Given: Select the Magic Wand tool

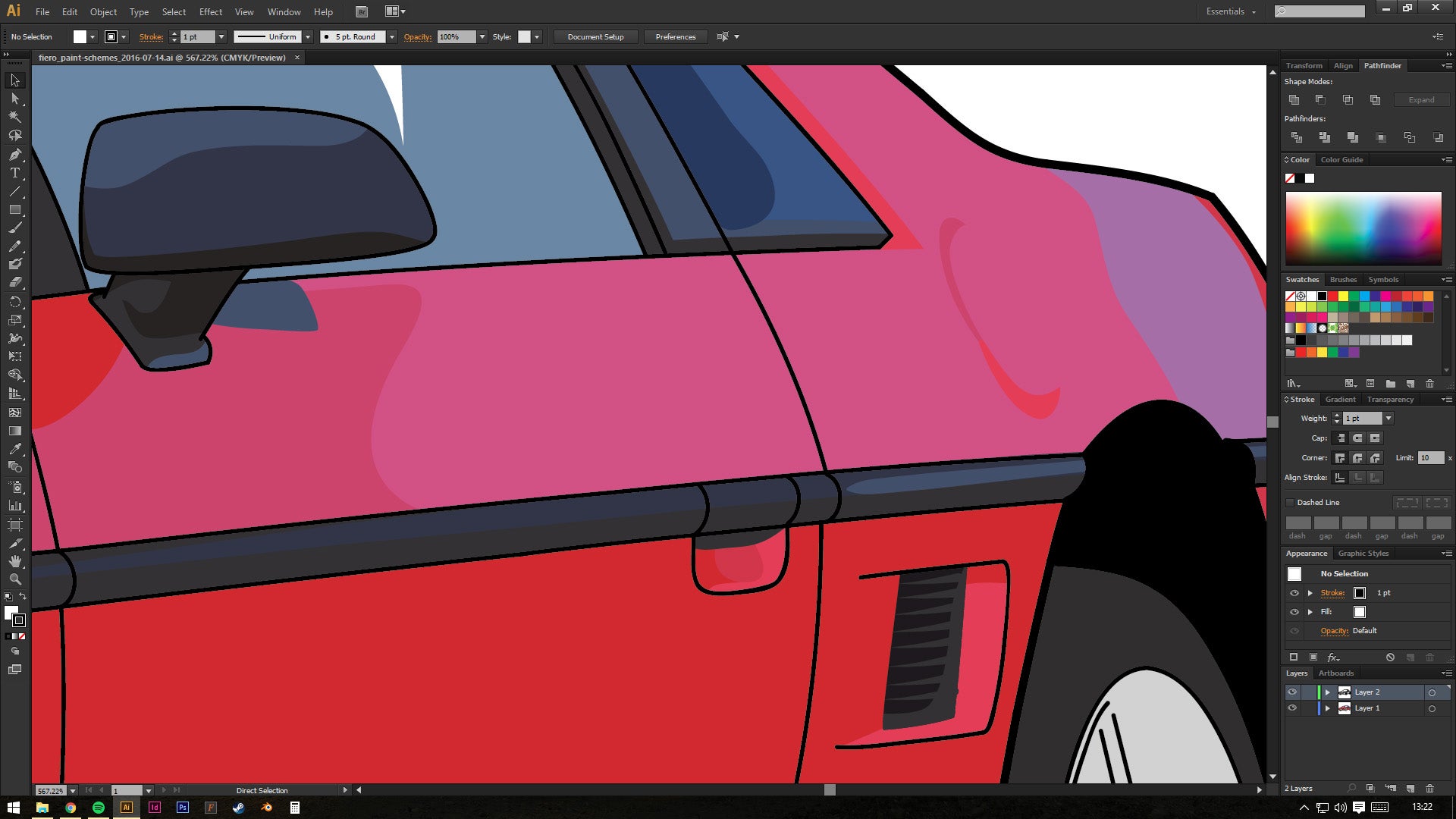Looking at the screenshot, I should point(14,117).
